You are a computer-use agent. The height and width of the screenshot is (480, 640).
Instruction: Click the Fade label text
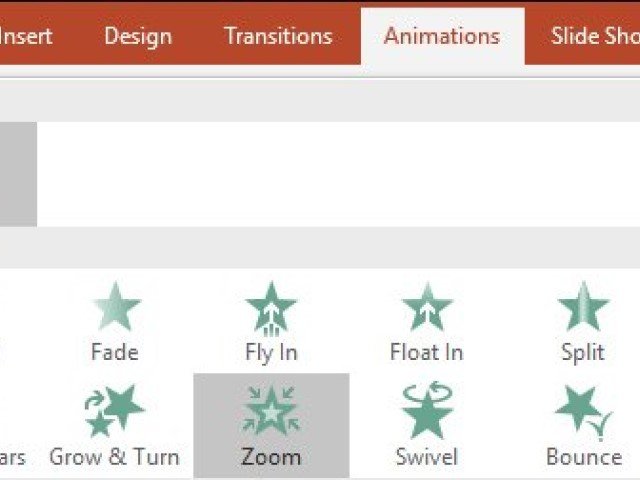click(115, 352)
